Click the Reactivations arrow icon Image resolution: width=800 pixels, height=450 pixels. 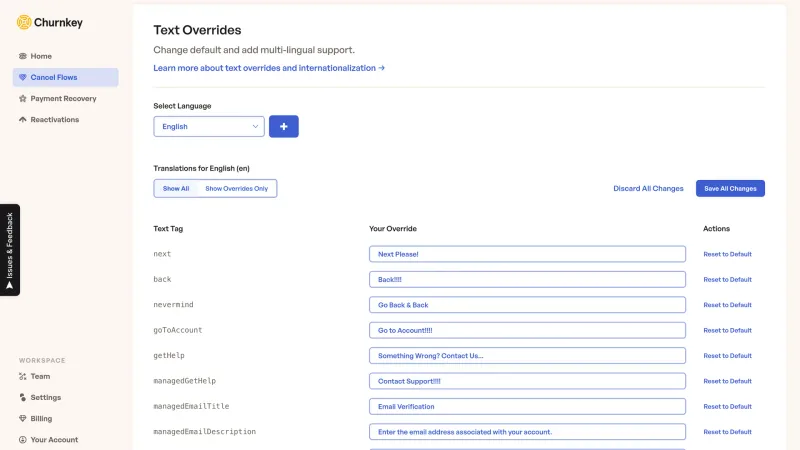(x=22, y=119)
